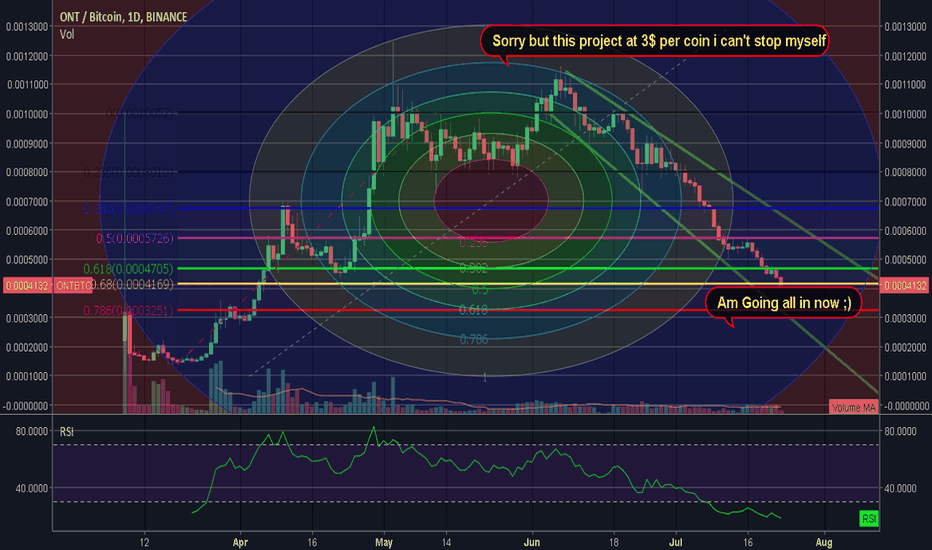
Task: Click the 14 date tick on the time axis
Action: [x=446, y=542]
